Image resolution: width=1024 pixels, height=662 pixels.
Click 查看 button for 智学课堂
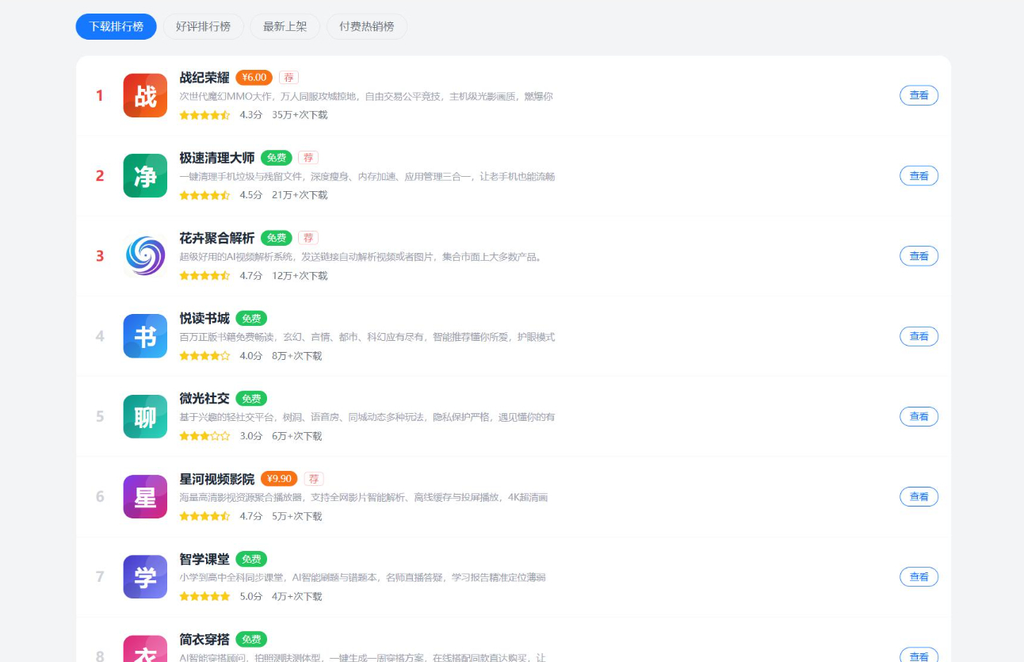pyautogui.click(x=919, y=577)
